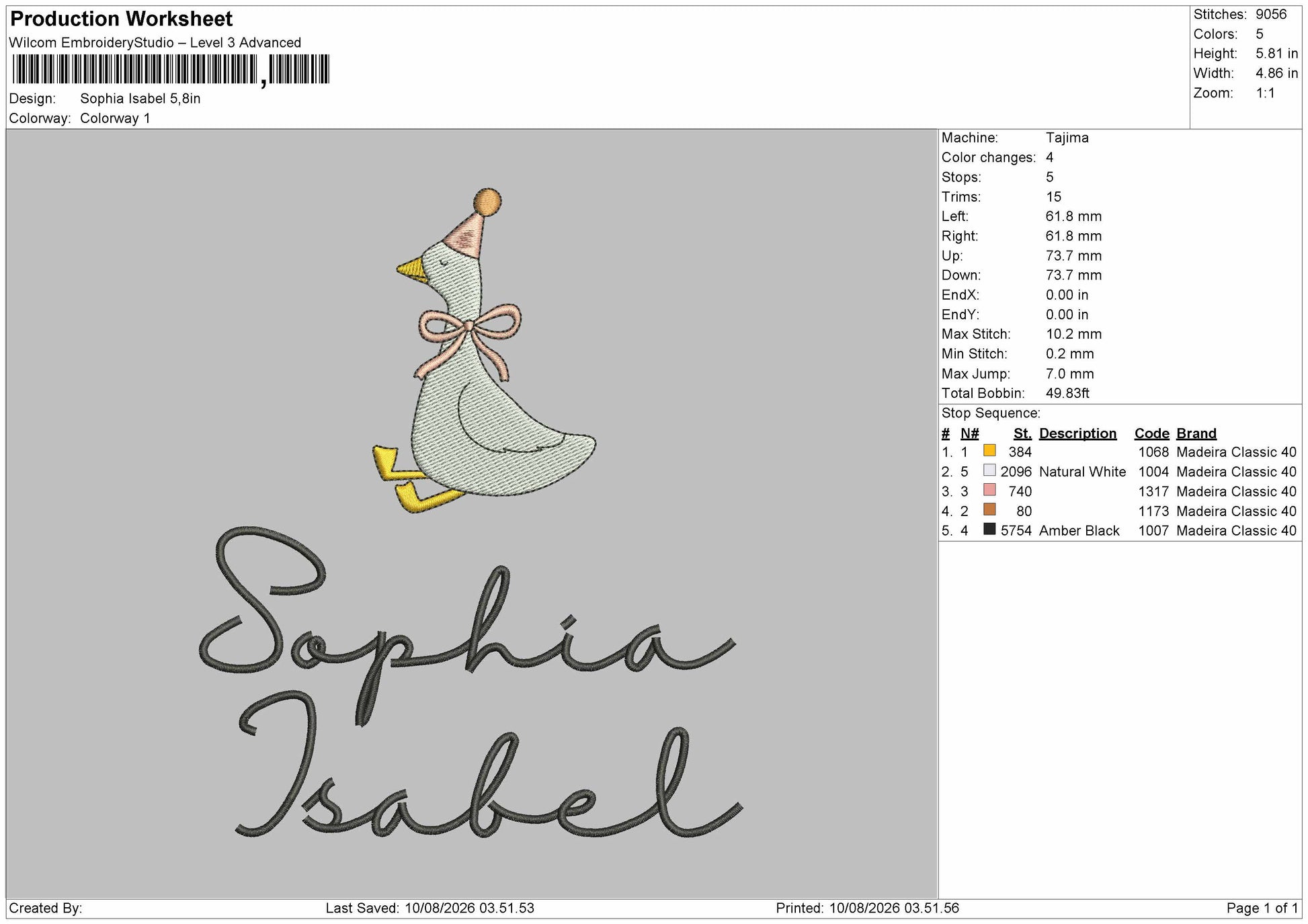Click 'Page 1 of 1' in the footer
Viewport: 1308px width, 924px height.
point(1262,909)
